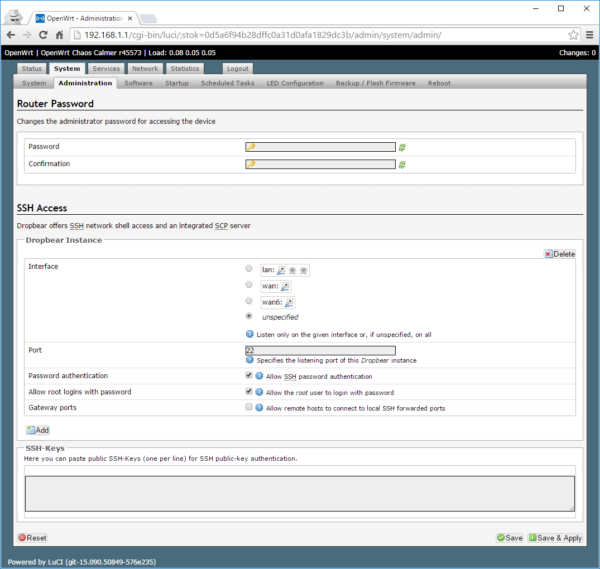Reveal the Confirmation field using the green icon
600x569 pixels.
402,164
